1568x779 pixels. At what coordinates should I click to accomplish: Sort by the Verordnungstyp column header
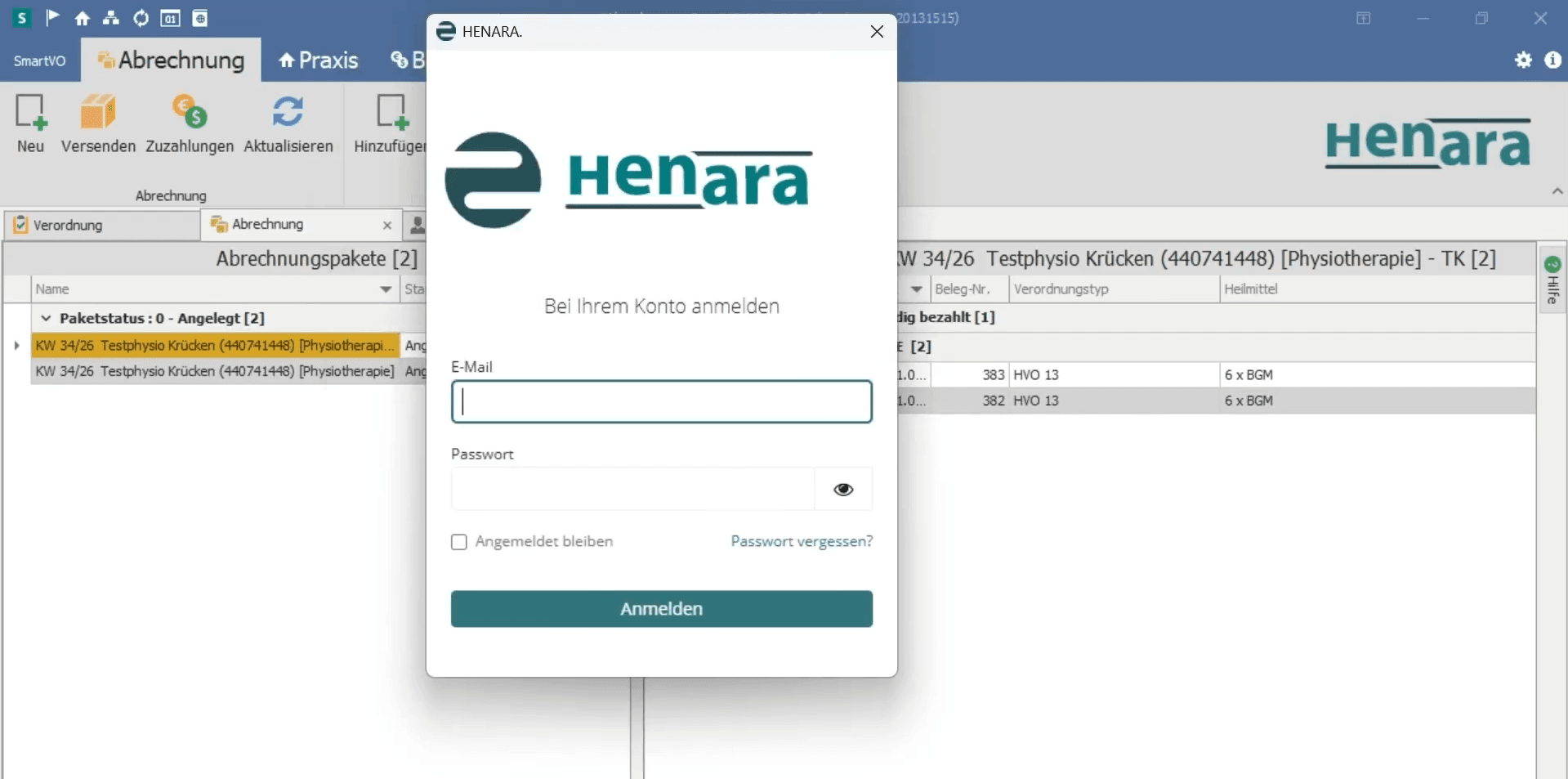(1115, 289)
